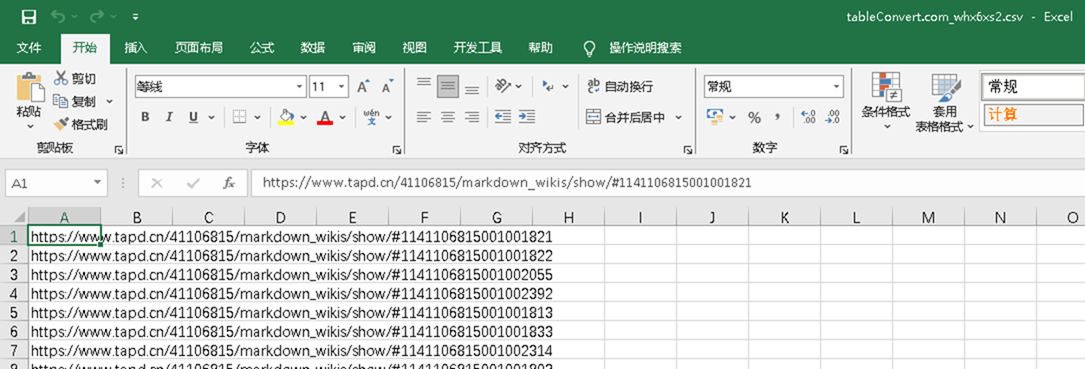Align text right
Viewport: 1085px width, 369px height.
click(x=472, y=117)
